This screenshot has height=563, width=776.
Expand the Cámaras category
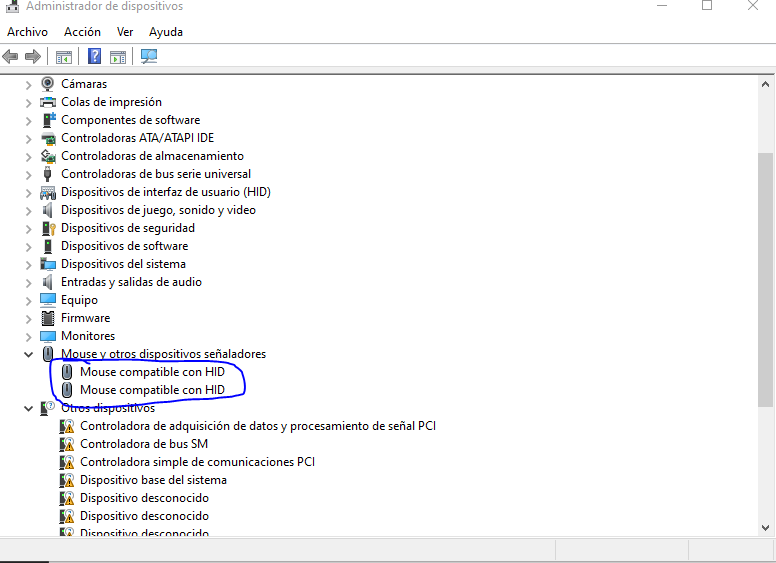pyautogui.click(x=28, y=85)
